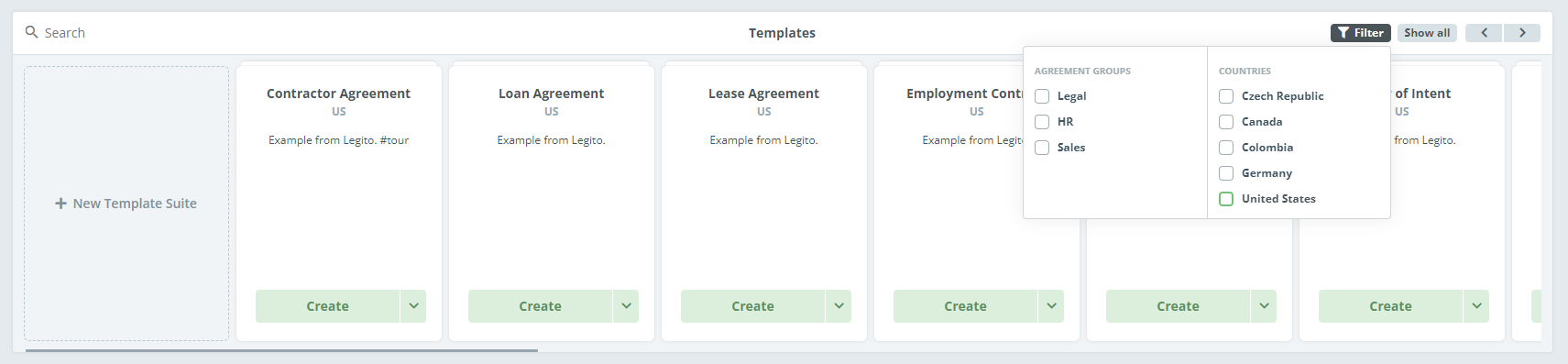1568x364 pixels.
Task: Click the search magnifier icon
Action: point(31,32)
